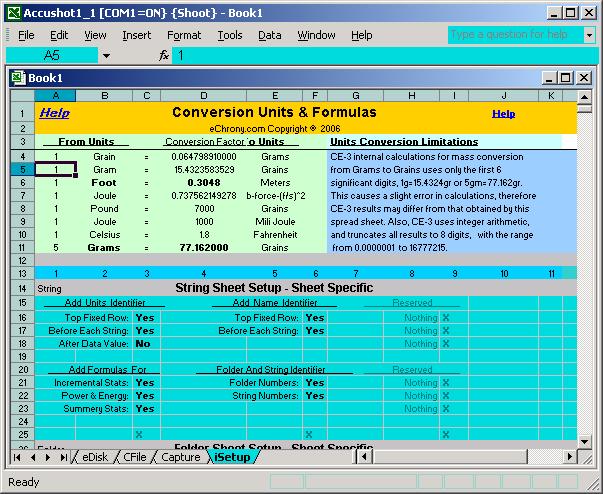
Task: Select row 11 header
Action: [22, 248]
